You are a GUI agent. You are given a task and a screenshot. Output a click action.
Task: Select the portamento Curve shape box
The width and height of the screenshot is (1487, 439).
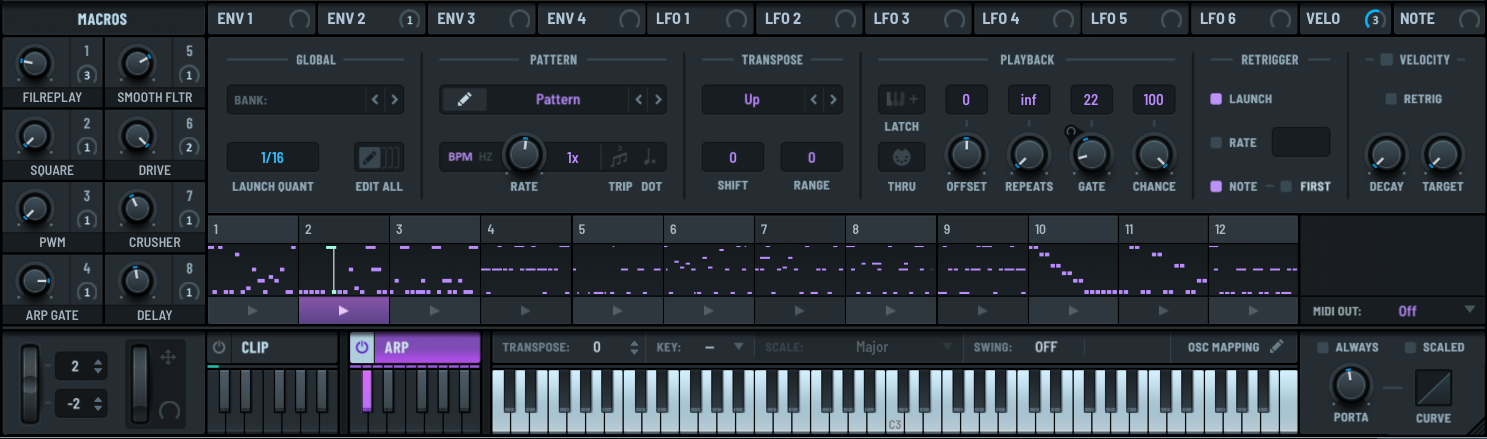point(1432,387)
